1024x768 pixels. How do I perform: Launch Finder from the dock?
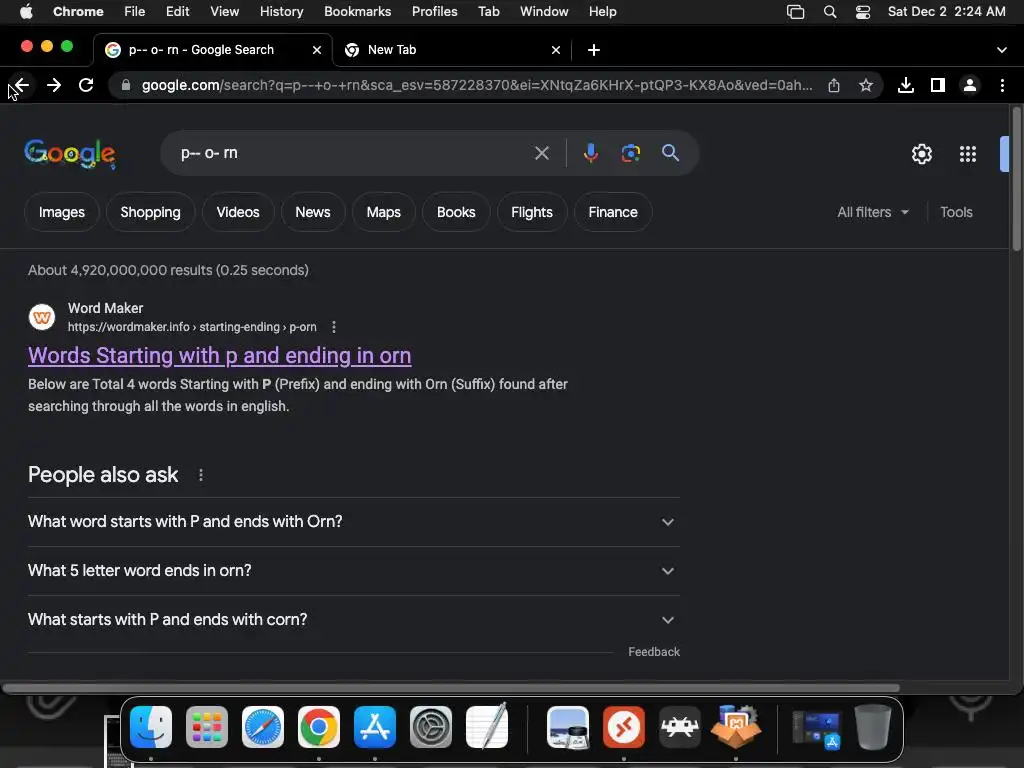[x=151, y=727]
